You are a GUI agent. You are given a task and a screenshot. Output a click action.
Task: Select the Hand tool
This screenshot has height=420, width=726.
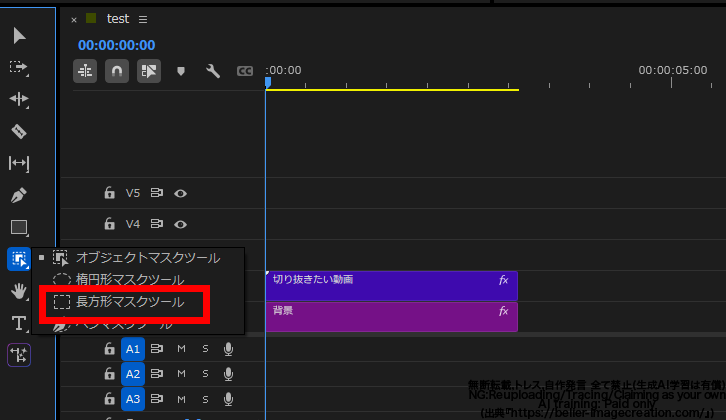click(19, 291)
